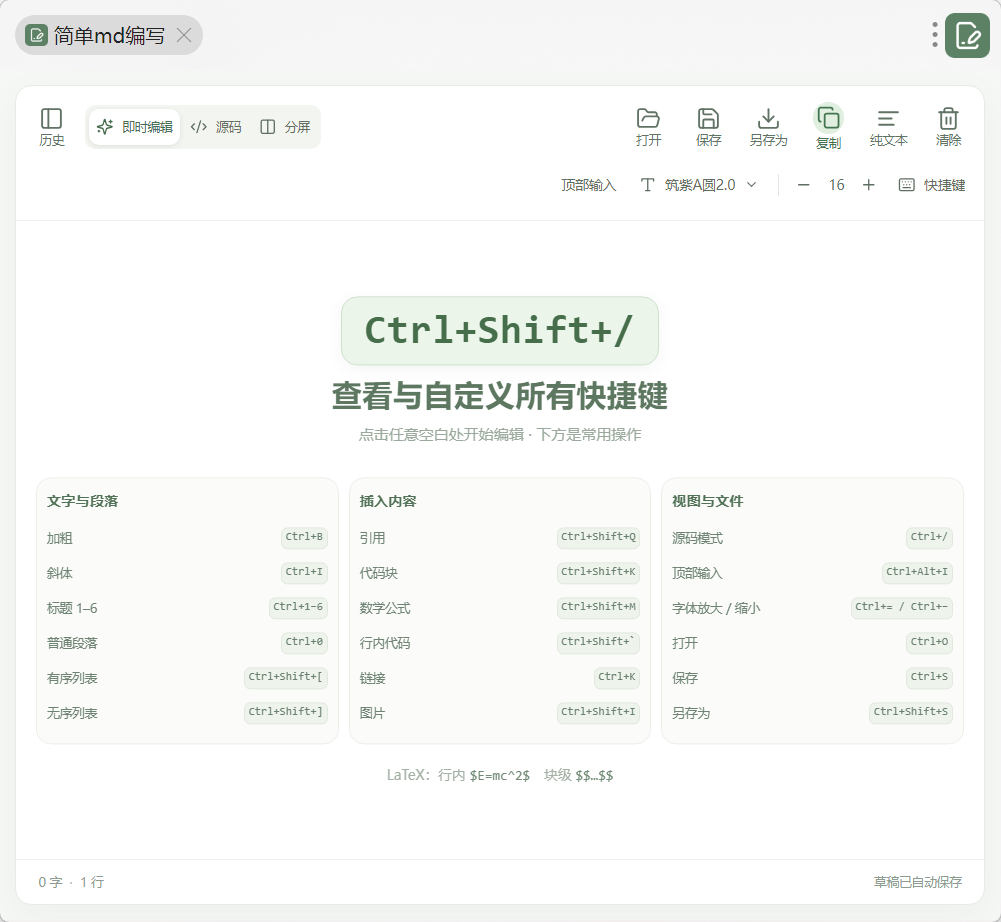1001x922 pixels.
Task: Switch to 即时编辑 instant edit mode
Action: point(135,127)
